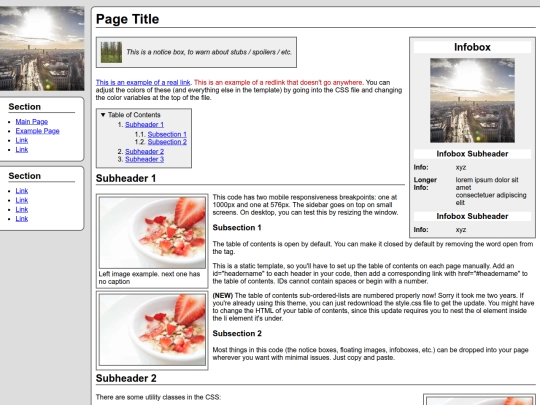This screenshot has width=540, height=405.
Task: Click the Page Title heading
Action: [x=127, y=19]
